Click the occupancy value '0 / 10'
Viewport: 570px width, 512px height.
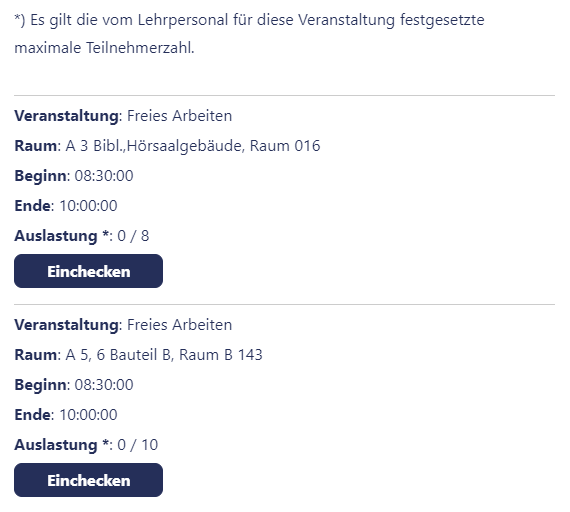pos(137,445)
